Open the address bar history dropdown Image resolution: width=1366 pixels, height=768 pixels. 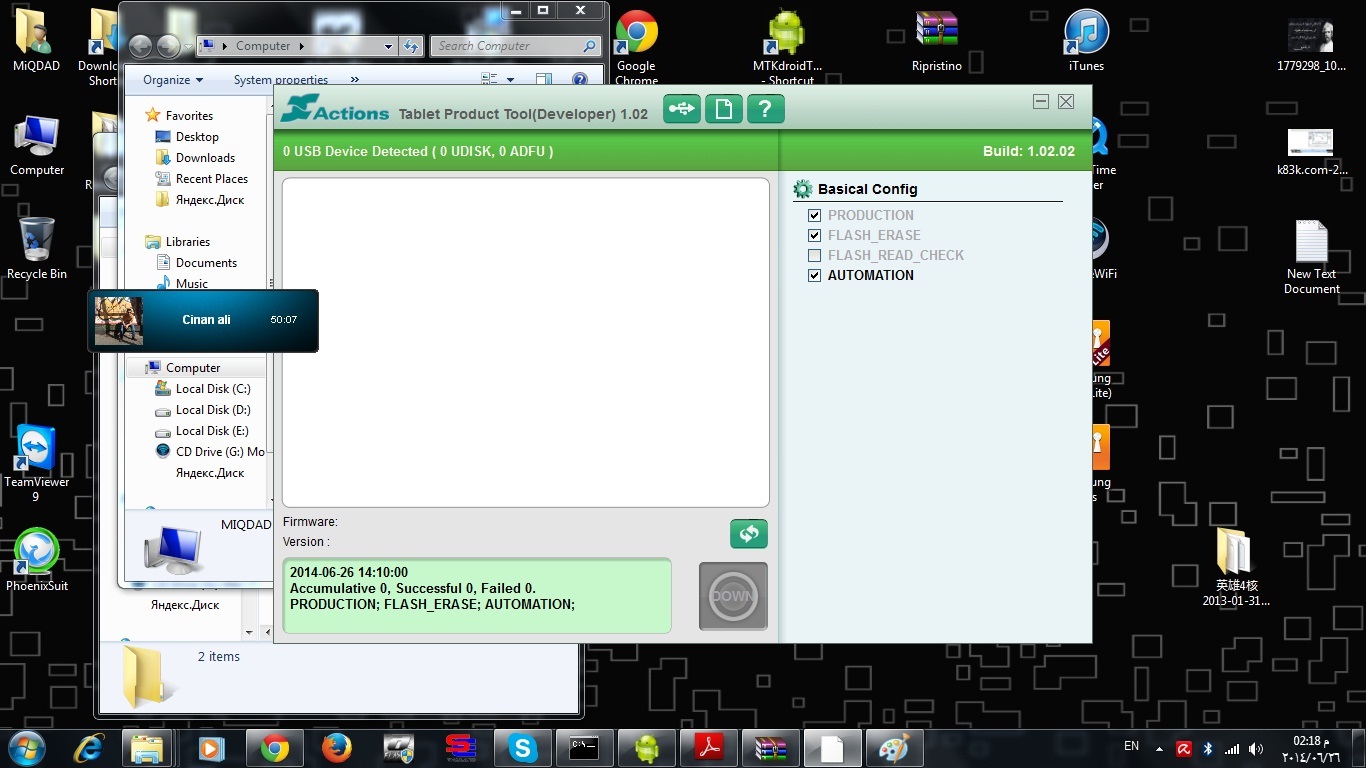pyautogui.click(x=389, y=46)
